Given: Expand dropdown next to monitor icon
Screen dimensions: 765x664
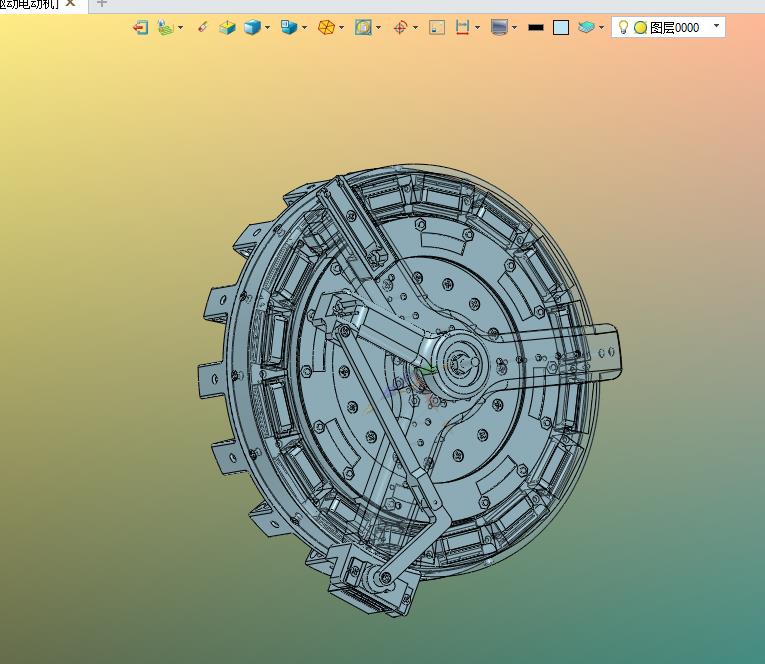Looking at the screenshot, I should [514, 27].
